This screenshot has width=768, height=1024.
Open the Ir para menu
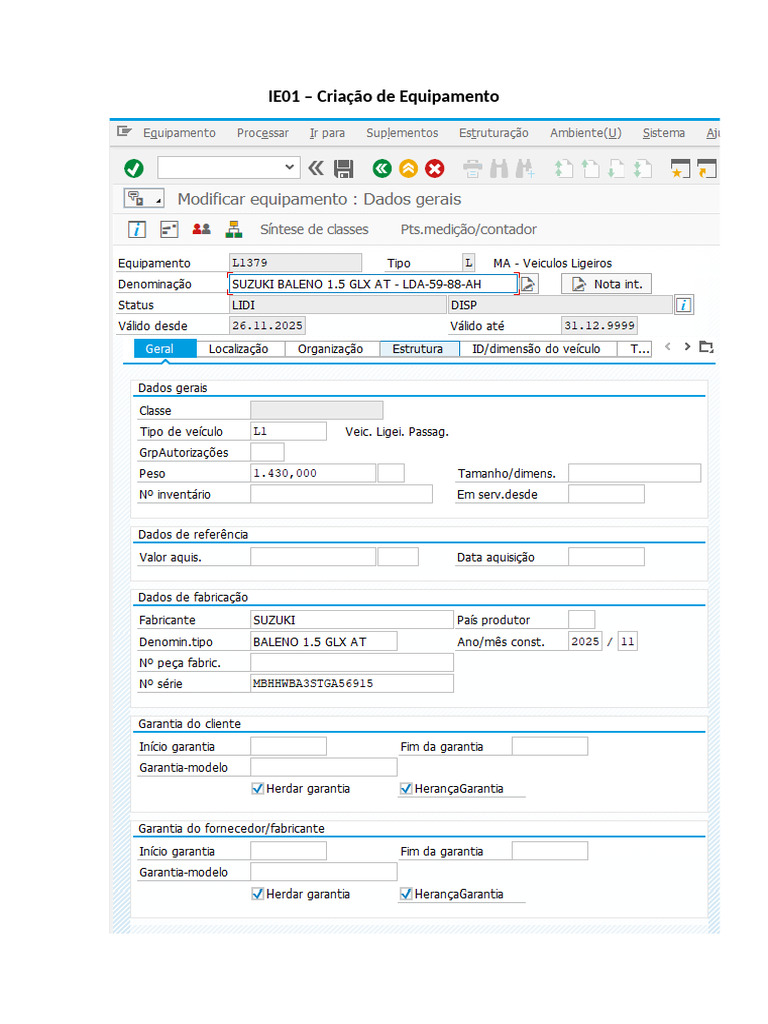tap(327, 133)
